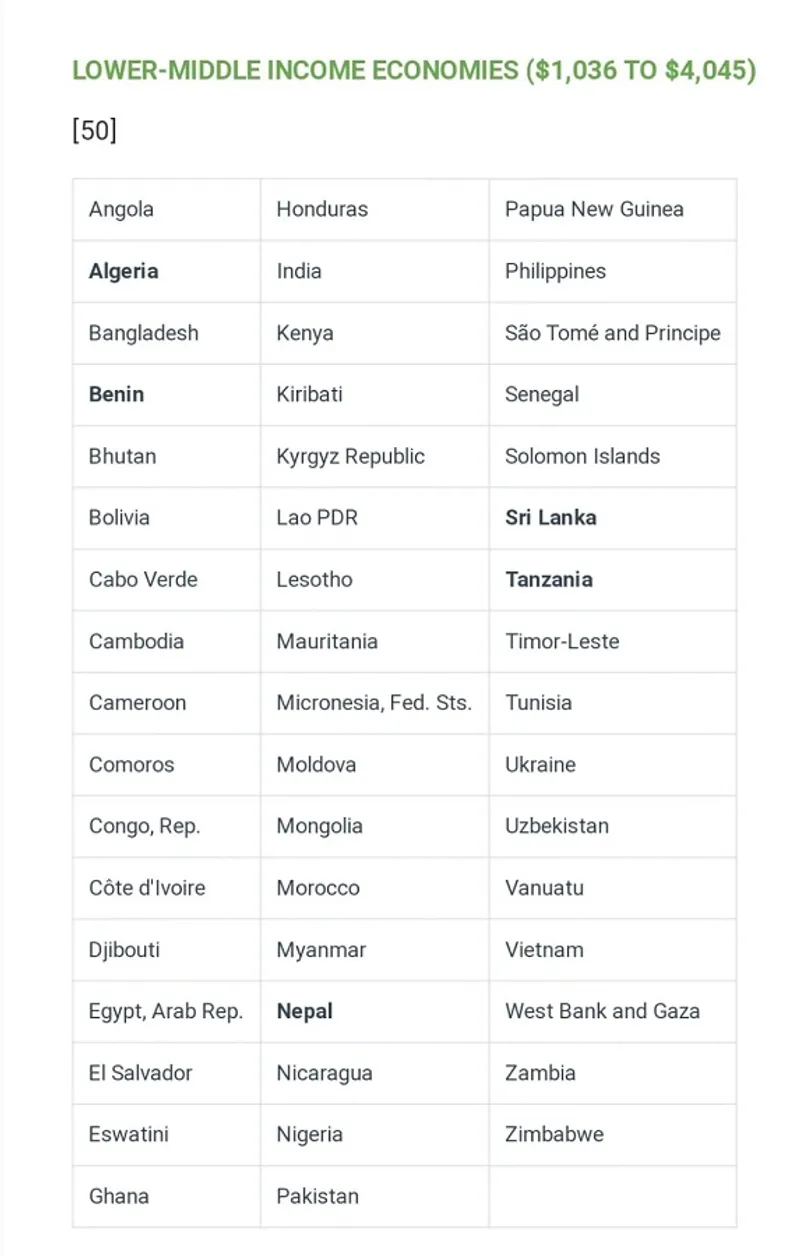The height and width of the screenshot is (1257, 800).
Task: Click the São Tomé and Principe entry
Action: 612,333
